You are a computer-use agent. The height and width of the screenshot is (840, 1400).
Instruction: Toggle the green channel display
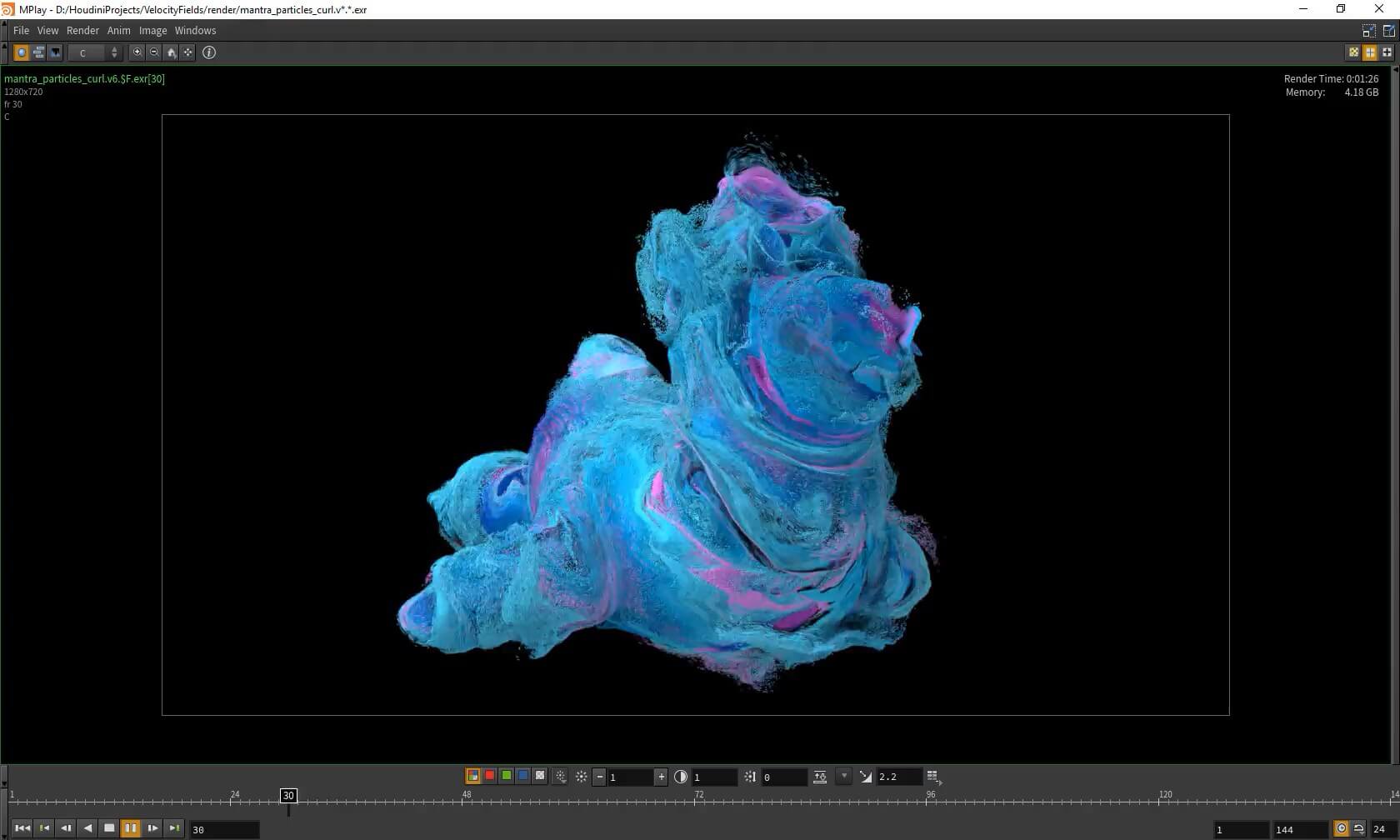pos(507,776)
